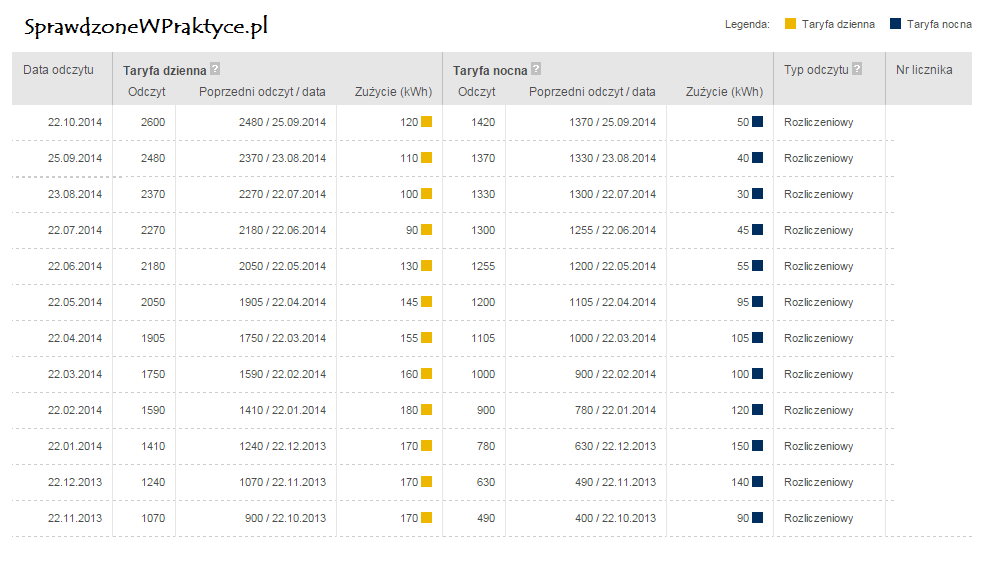Click day reading value 1070
Image resolution: width=1003 pixels, height=561 pixels.
(x=153, y=518)
